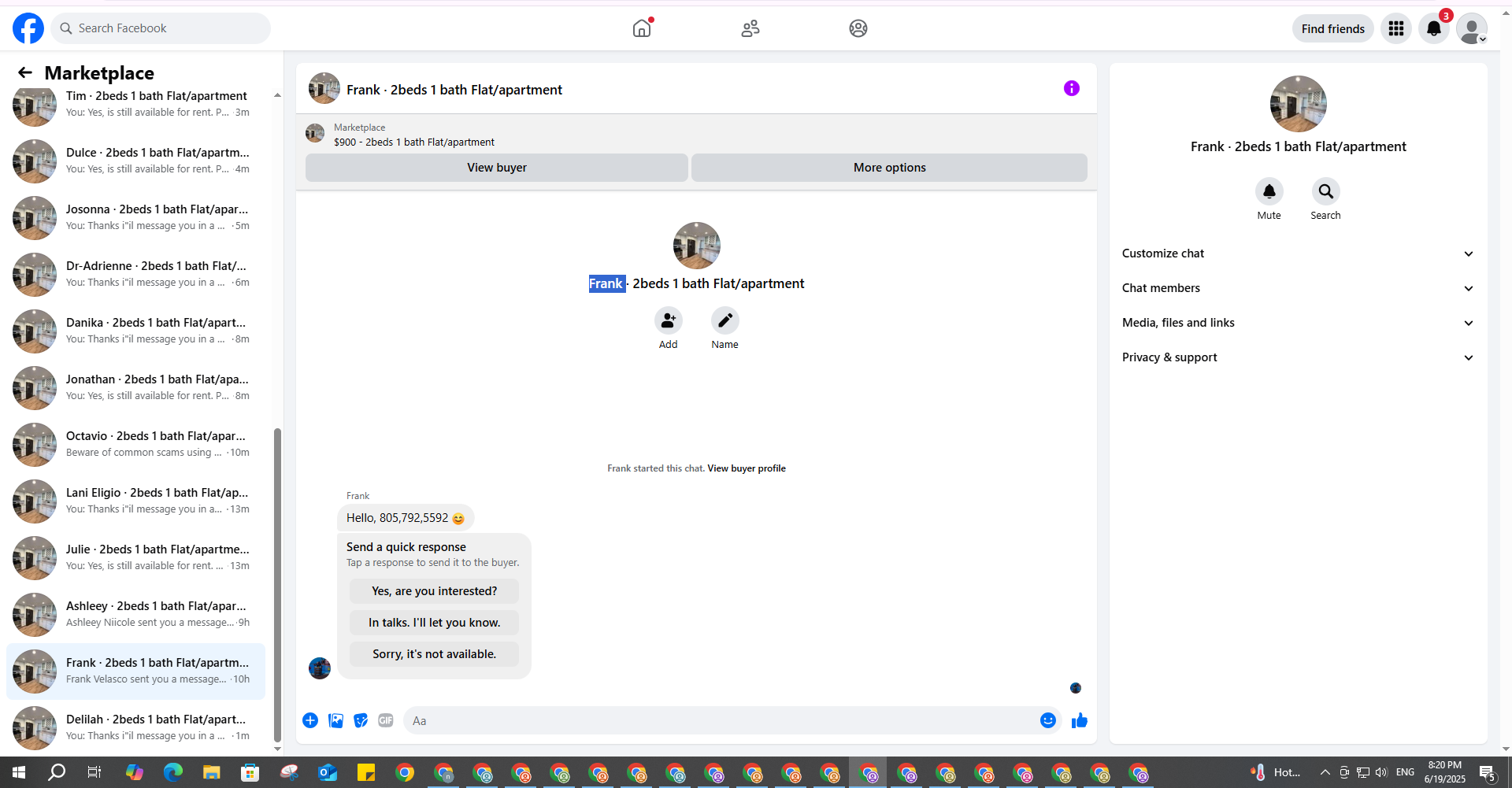Click the Facebook logo icon
1512x788 pixels.
(x=28, y=28)
